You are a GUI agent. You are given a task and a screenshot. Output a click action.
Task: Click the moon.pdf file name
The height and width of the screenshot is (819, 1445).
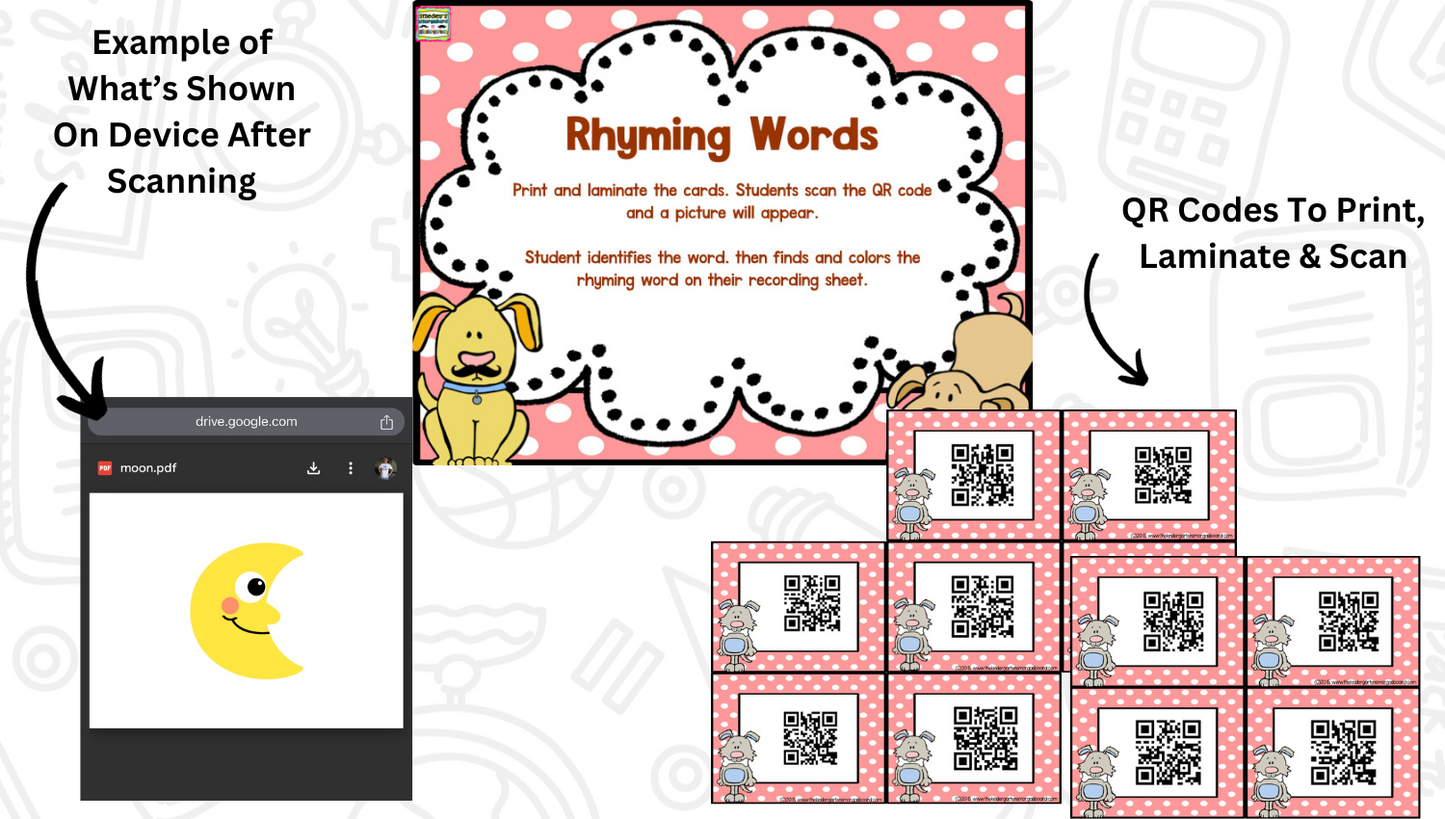pyautogui.click(x=148, y=468)
